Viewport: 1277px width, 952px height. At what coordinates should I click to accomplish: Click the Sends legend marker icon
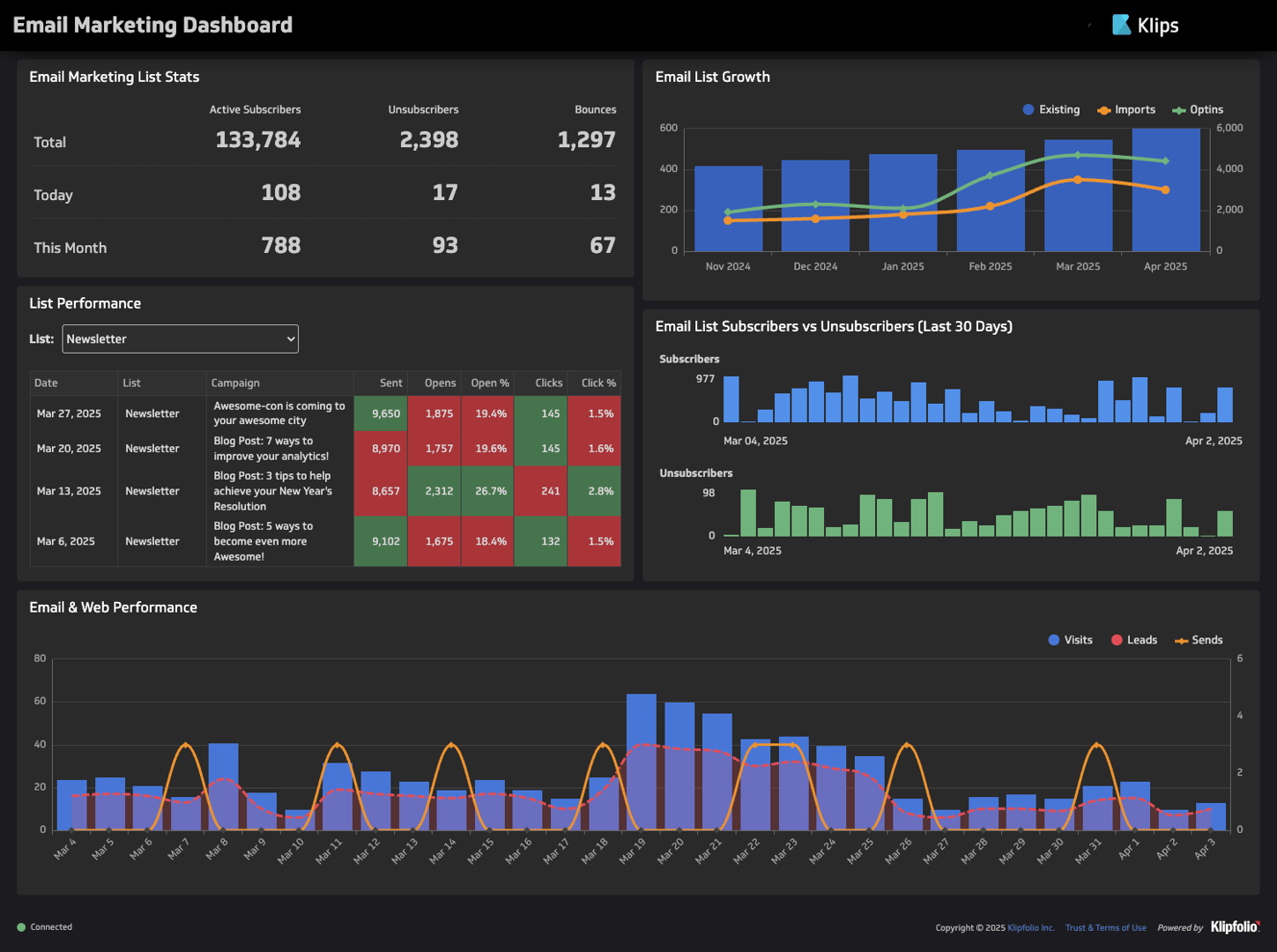point(1180,640)
